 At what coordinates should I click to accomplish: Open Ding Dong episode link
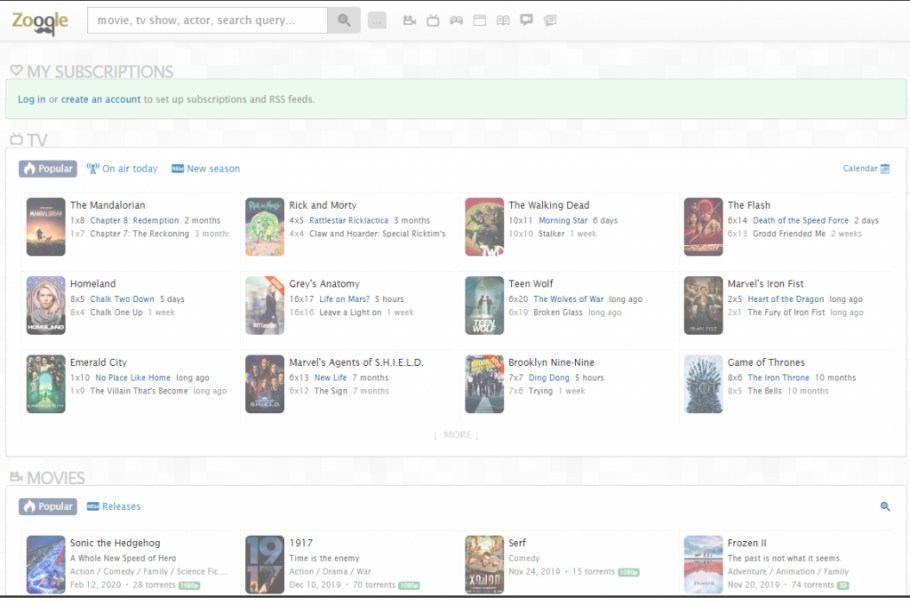(549, 378)
